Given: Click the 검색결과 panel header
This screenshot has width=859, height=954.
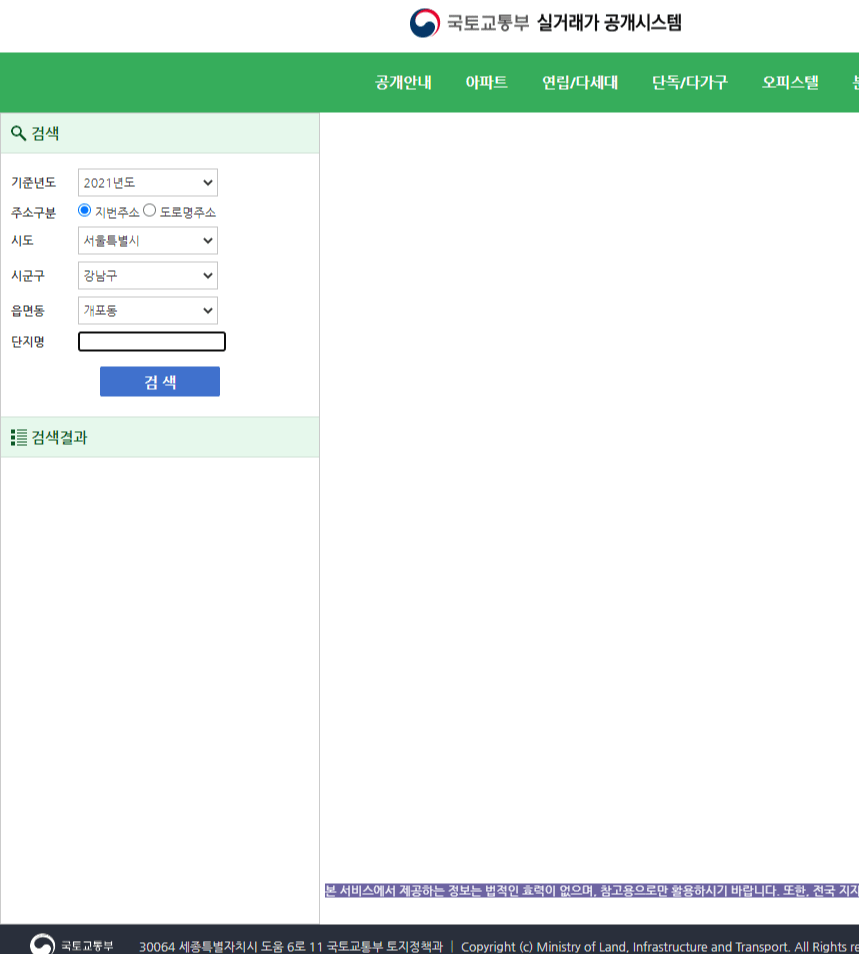Looking at the screenshot, I should [x=160, y=437].
